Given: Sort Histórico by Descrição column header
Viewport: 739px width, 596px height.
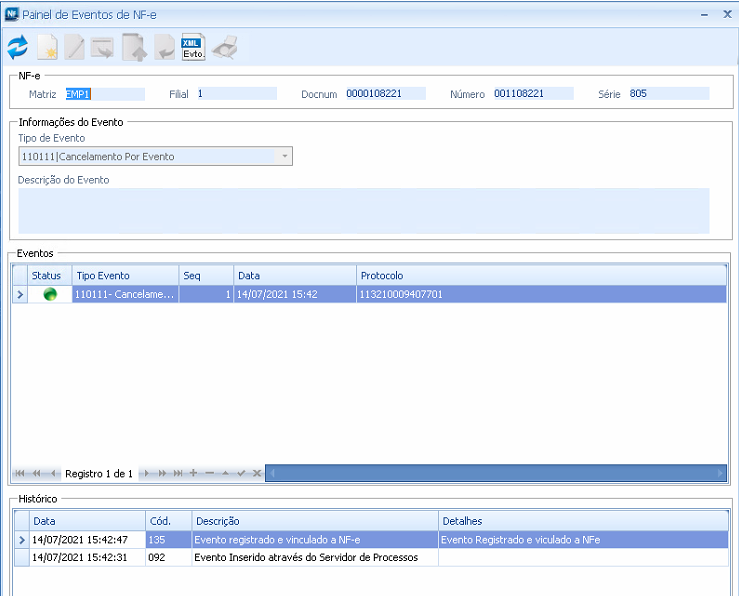Looking at the screenshot, I should tap(314, 521).
